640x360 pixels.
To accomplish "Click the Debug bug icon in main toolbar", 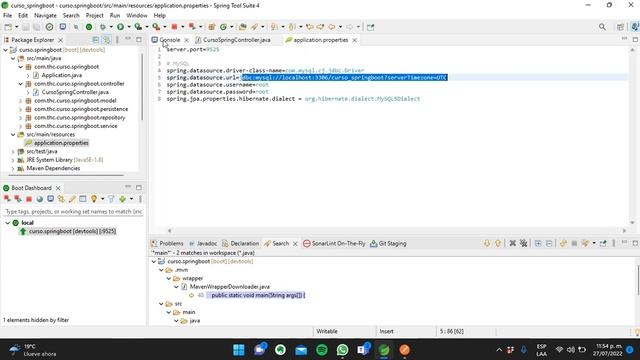I will click(102, 27).
